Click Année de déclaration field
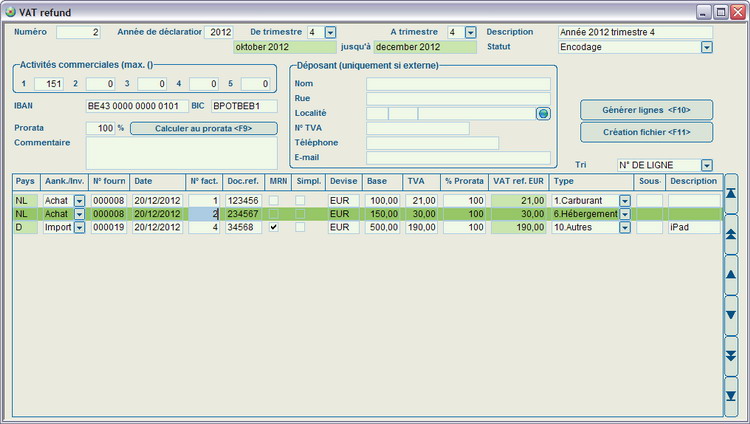This screenshot has width=750, height=424. (219, 32)
